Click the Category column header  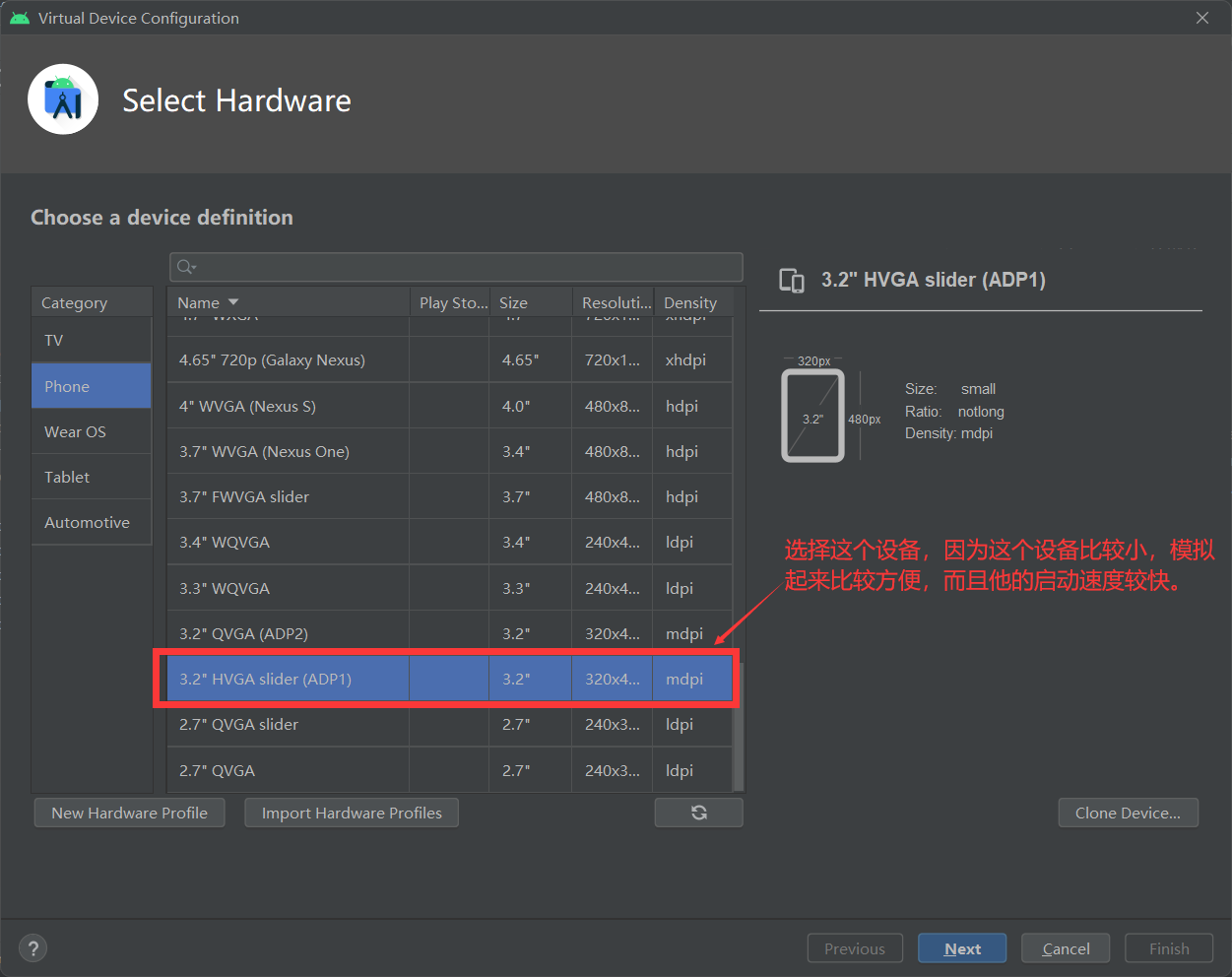tap(92, 302)
